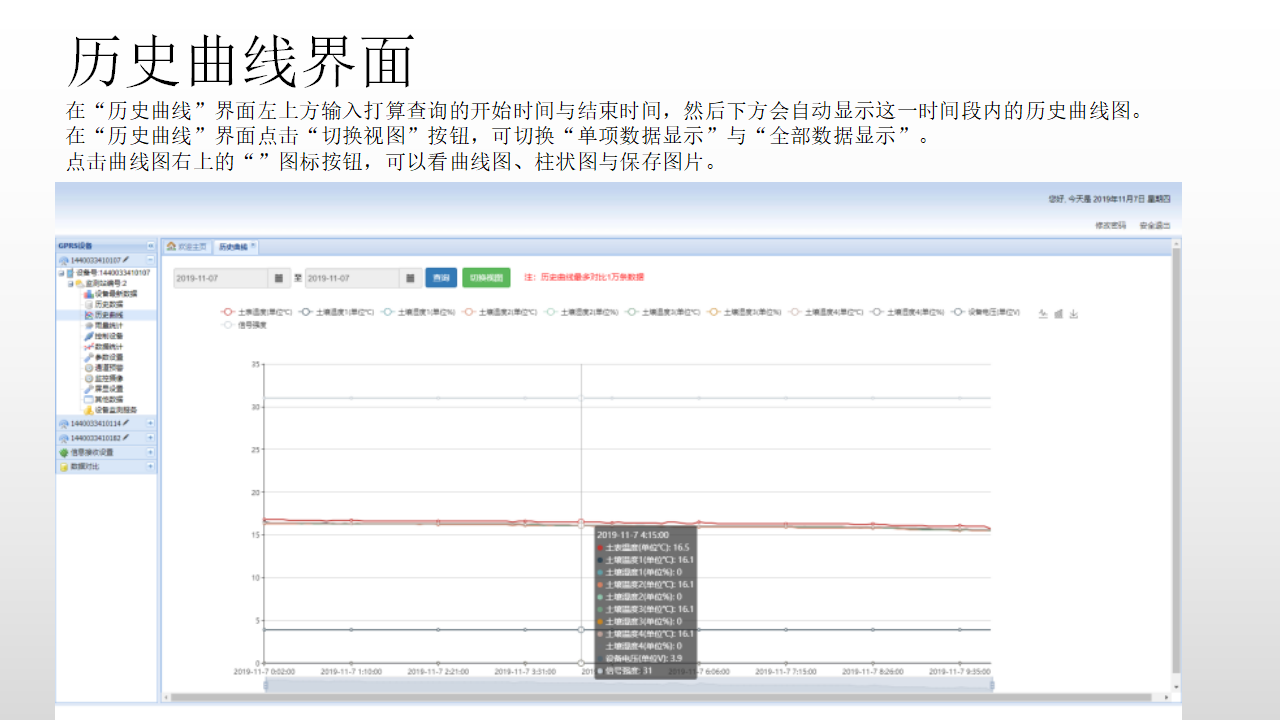Click the 修改密码 link
Screen dimensions: 1280x720
[1110, 225]
